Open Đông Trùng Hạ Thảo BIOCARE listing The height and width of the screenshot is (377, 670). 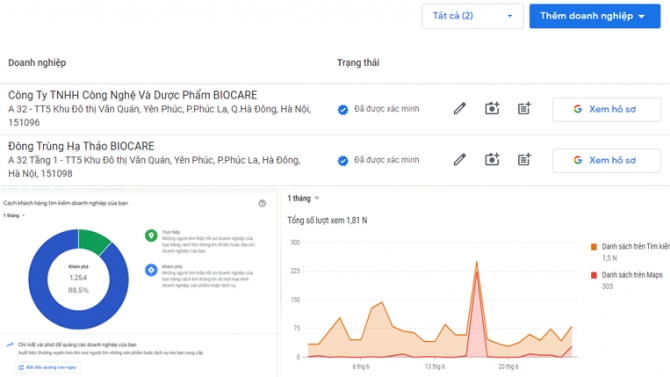pos(81,146)
